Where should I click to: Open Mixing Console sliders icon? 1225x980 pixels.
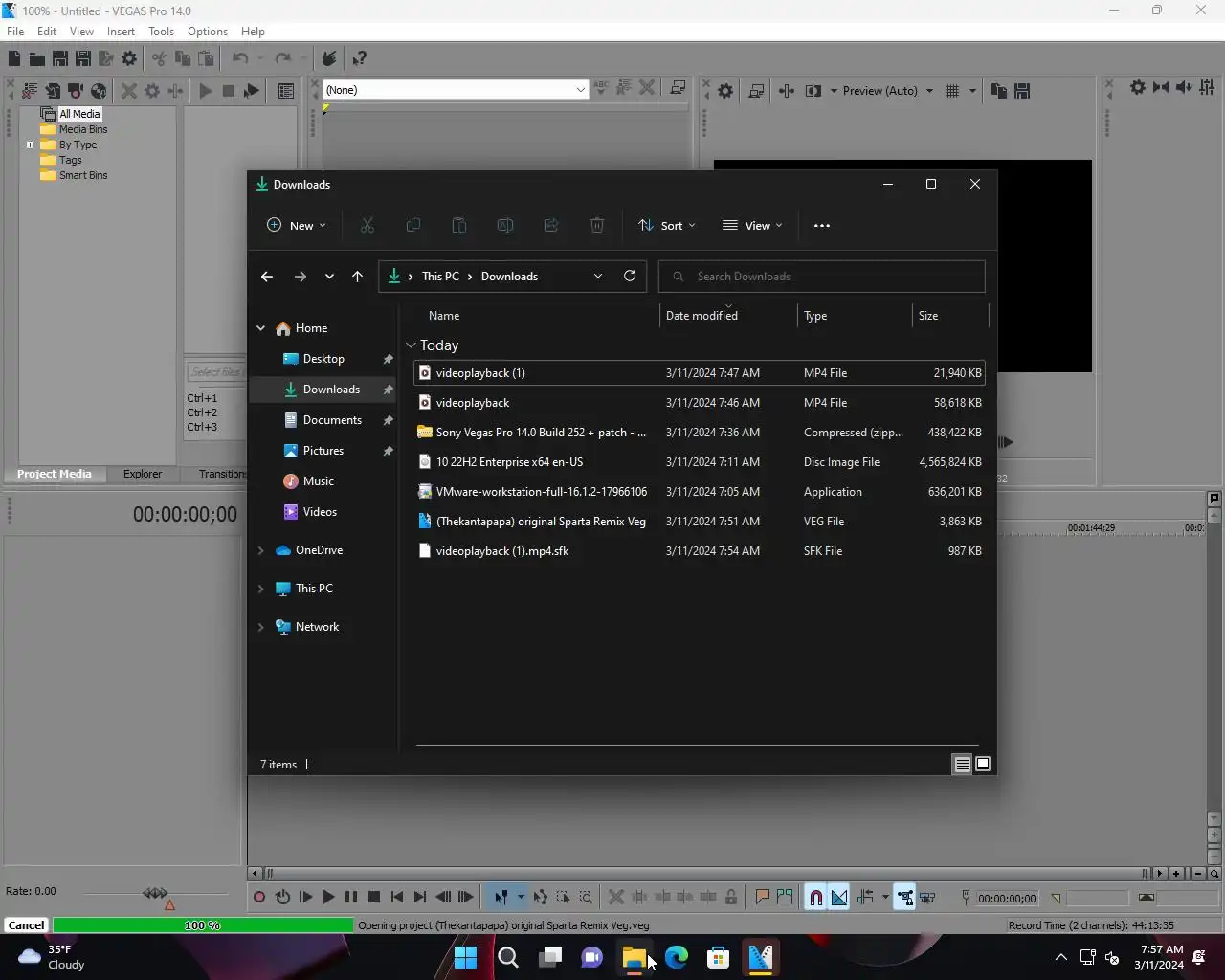point(1208,87)
